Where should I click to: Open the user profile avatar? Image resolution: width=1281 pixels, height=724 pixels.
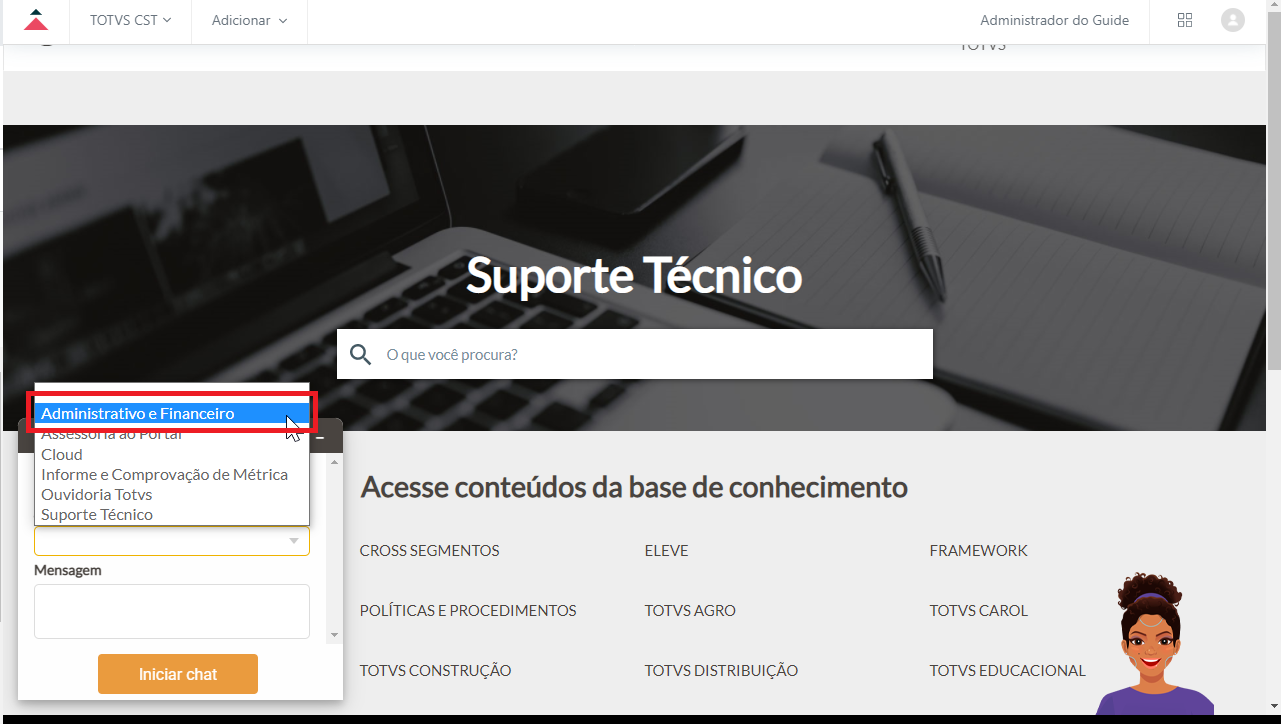tap(1233, 20)
